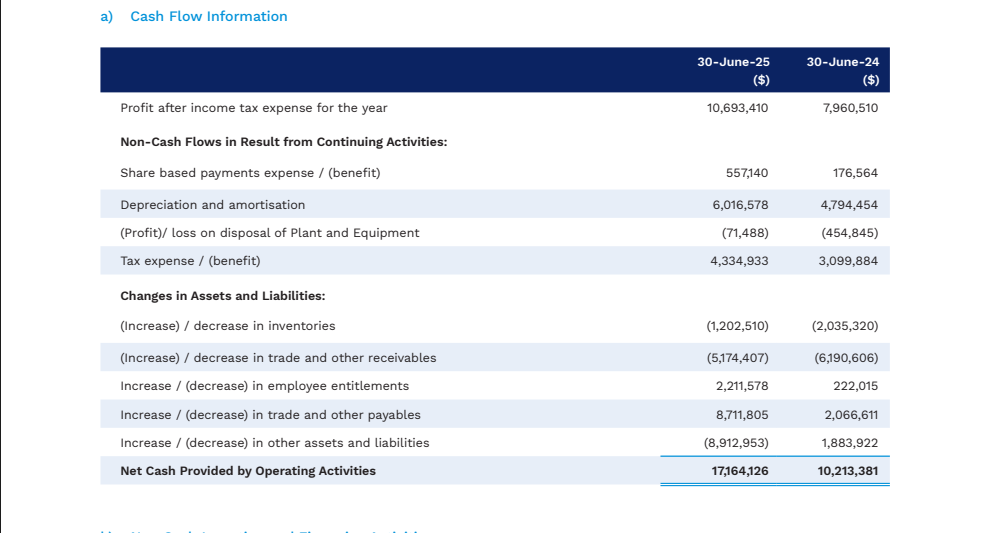Viewport: 983px width, 533px height.
Task: Click the 17,164,126 net cash total
Action: click(739, 471)
